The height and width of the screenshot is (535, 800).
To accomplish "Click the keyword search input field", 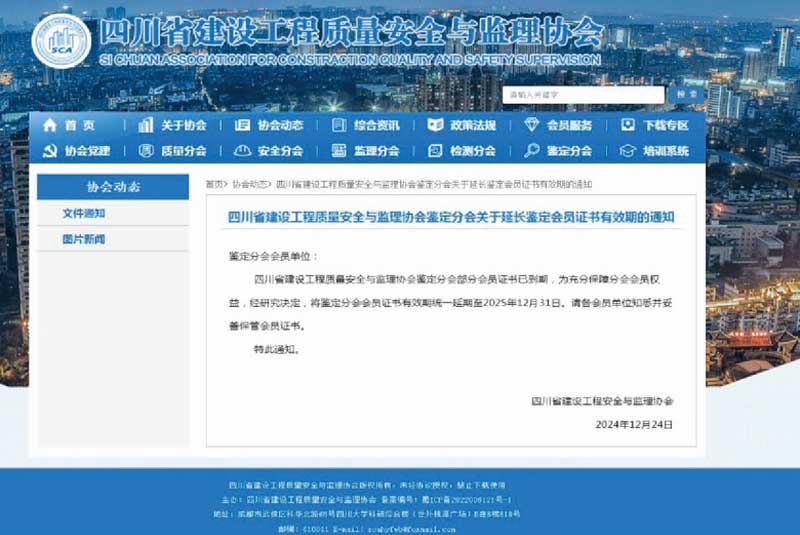I will coord(583,94).
